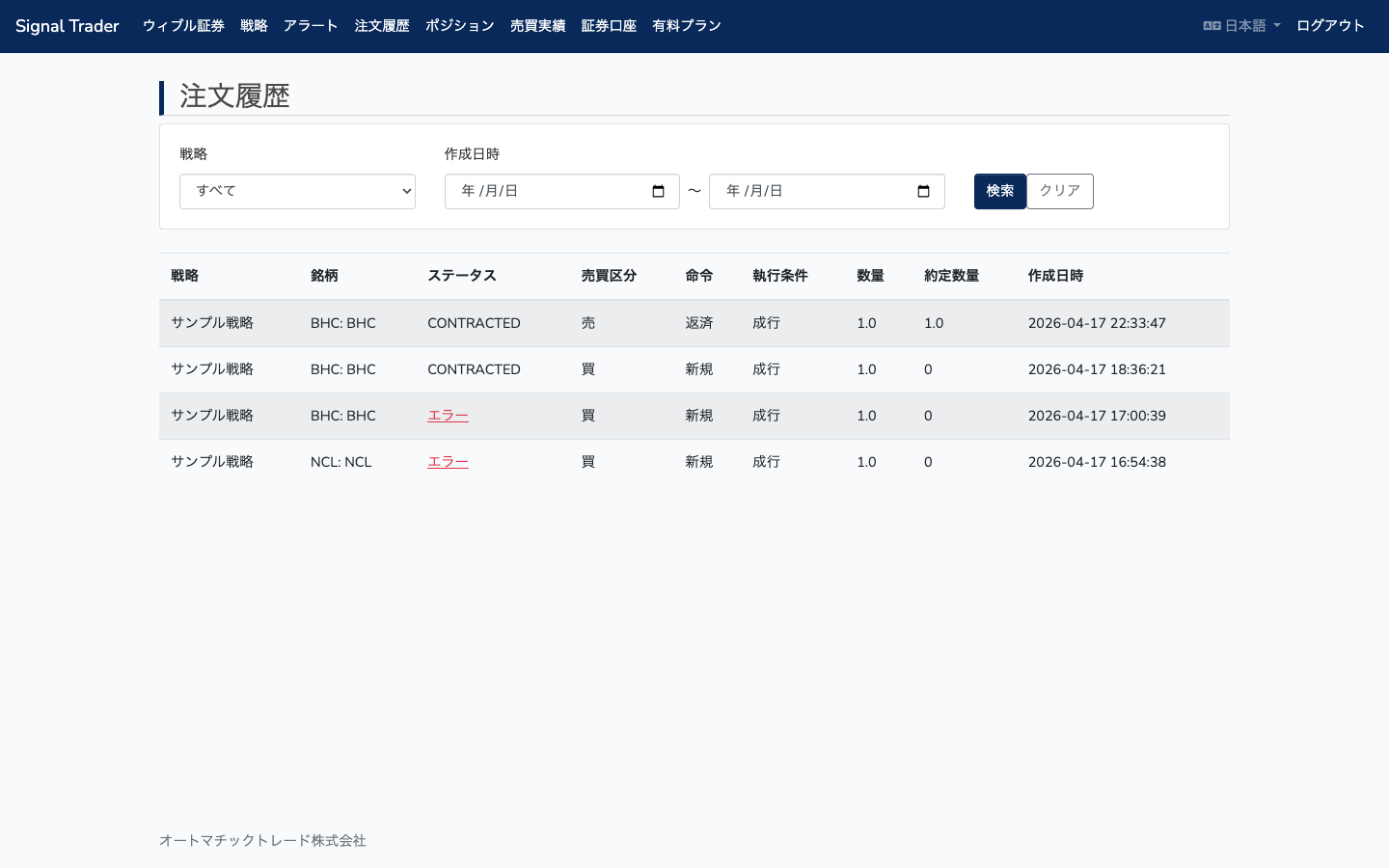Focus the end 作成日時 date field

pos(827,191)
